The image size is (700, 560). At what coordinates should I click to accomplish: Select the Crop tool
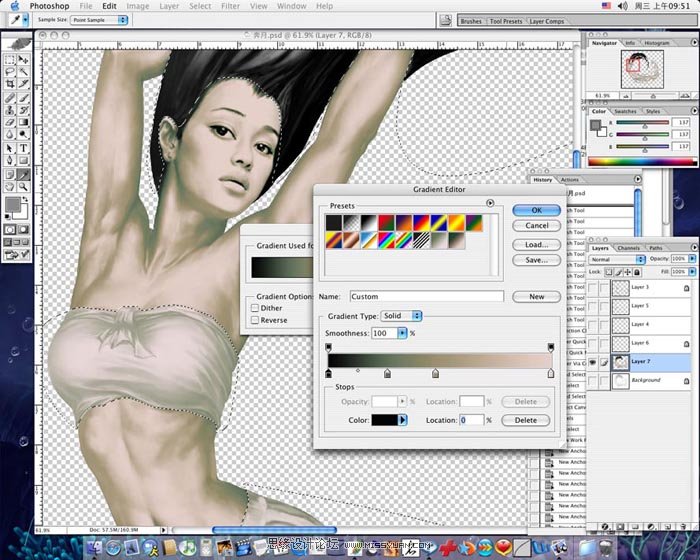[x=10, y=84]
